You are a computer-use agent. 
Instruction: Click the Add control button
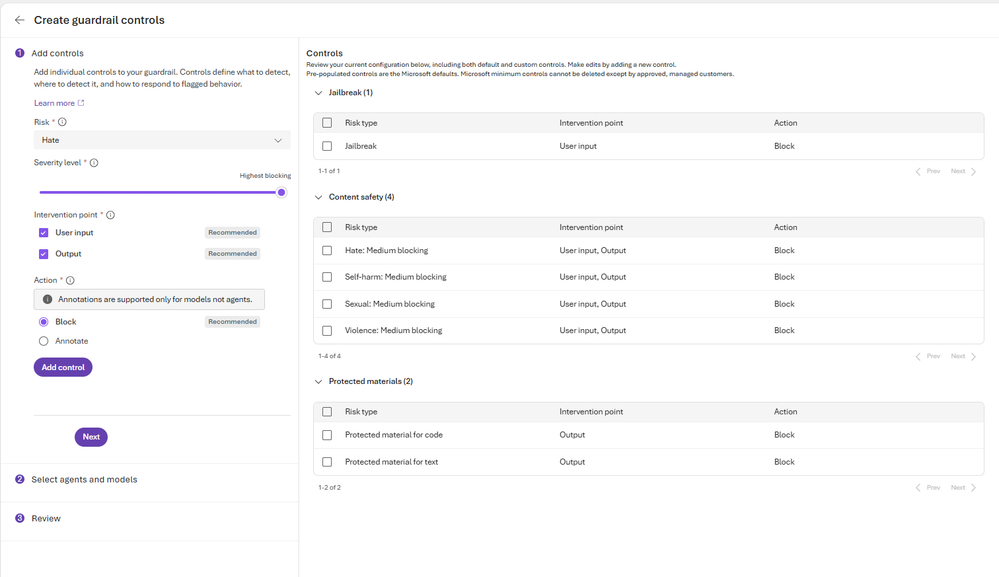(x=63, y=368)
